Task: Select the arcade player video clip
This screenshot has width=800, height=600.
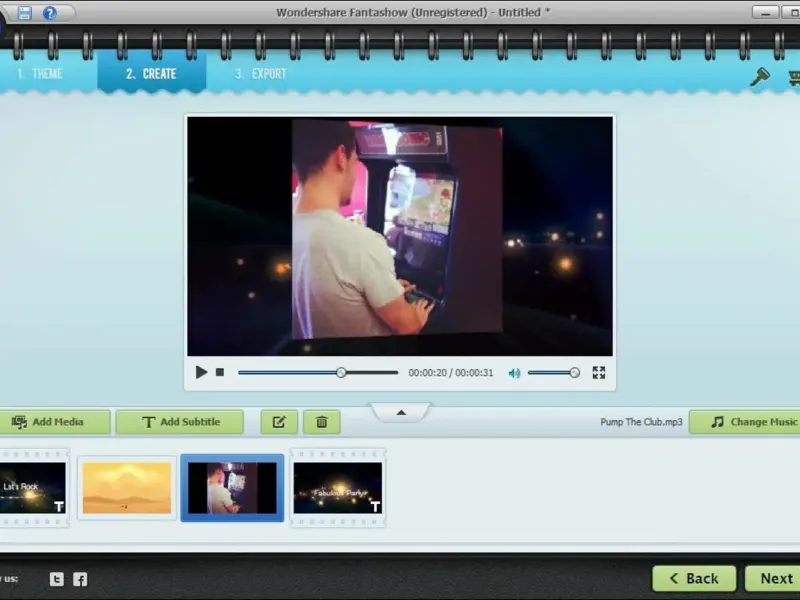Action: (232, 488)
